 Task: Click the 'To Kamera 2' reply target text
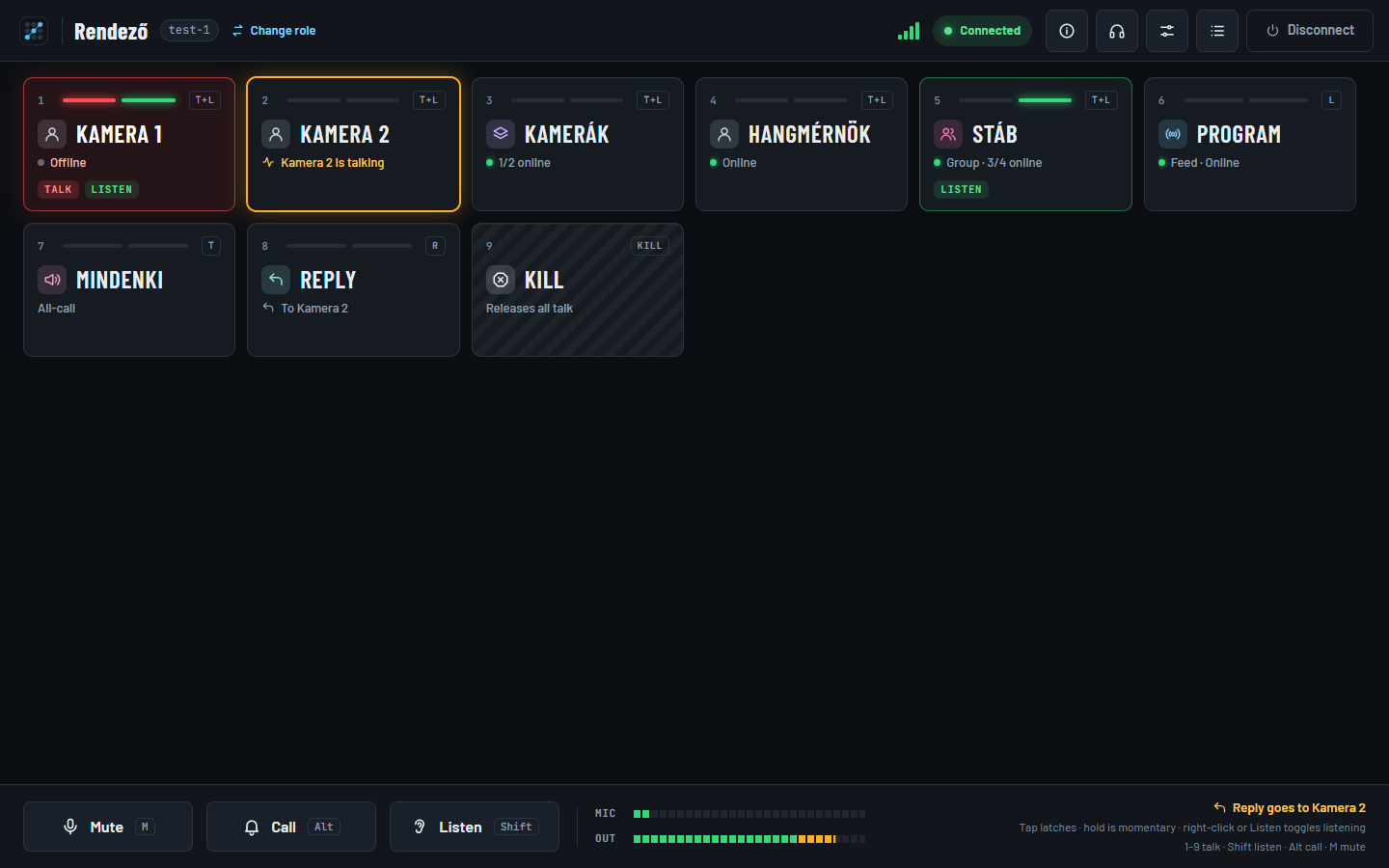(x=314, y=309)
